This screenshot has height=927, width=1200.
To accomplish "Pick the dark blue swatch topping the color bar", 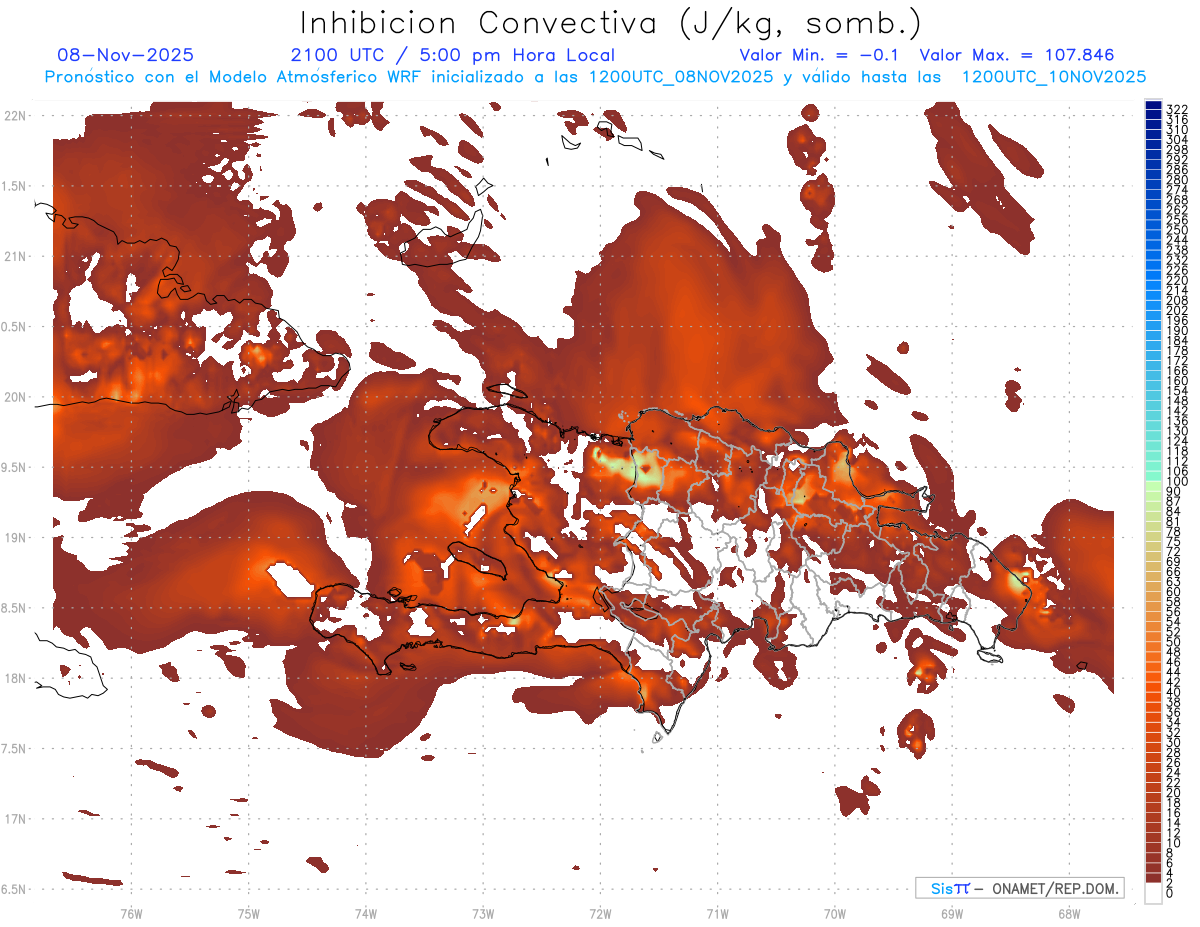I will [1153, 105].
